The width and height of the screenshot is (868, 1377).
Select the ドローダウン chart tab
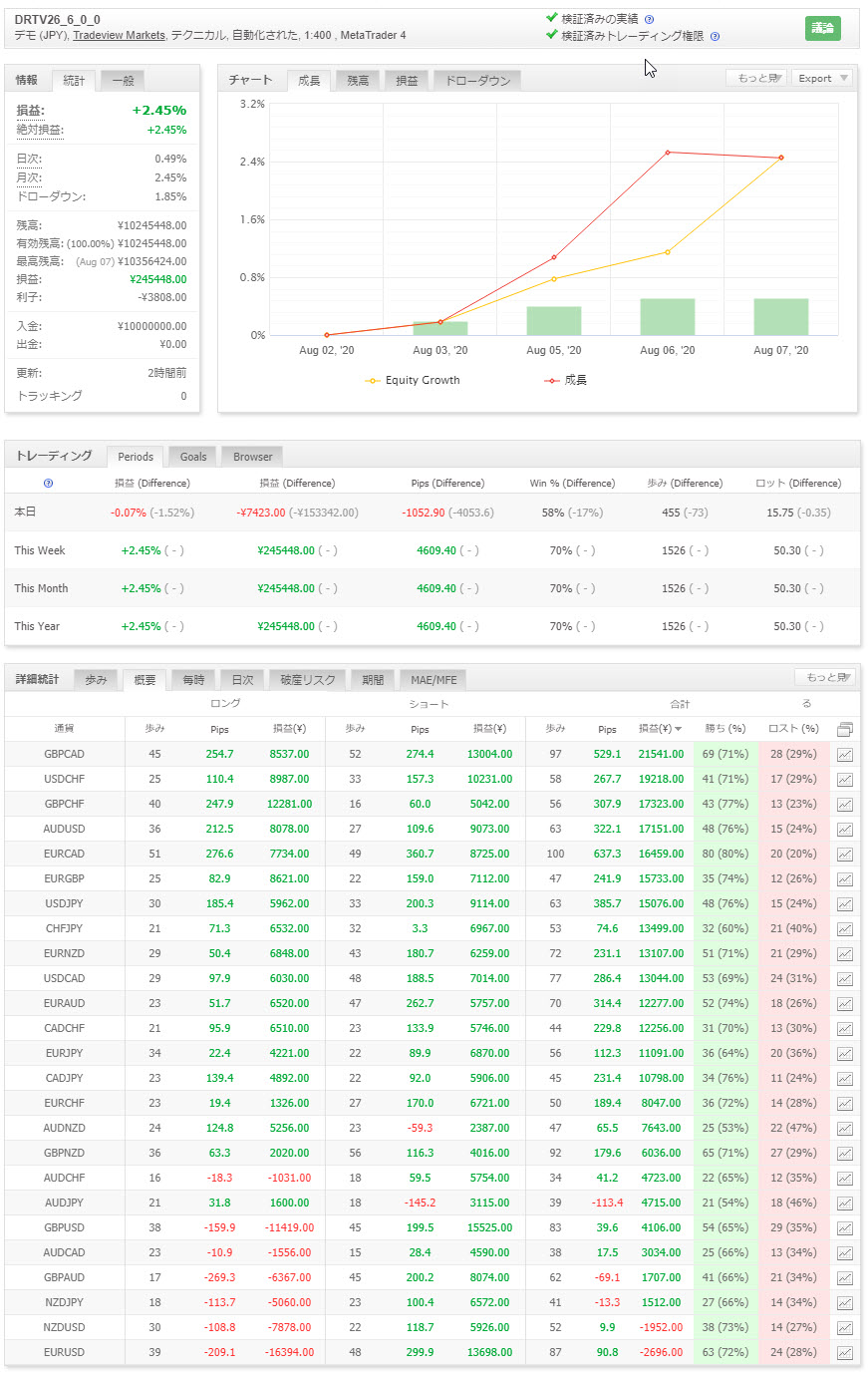click(477, 81)
